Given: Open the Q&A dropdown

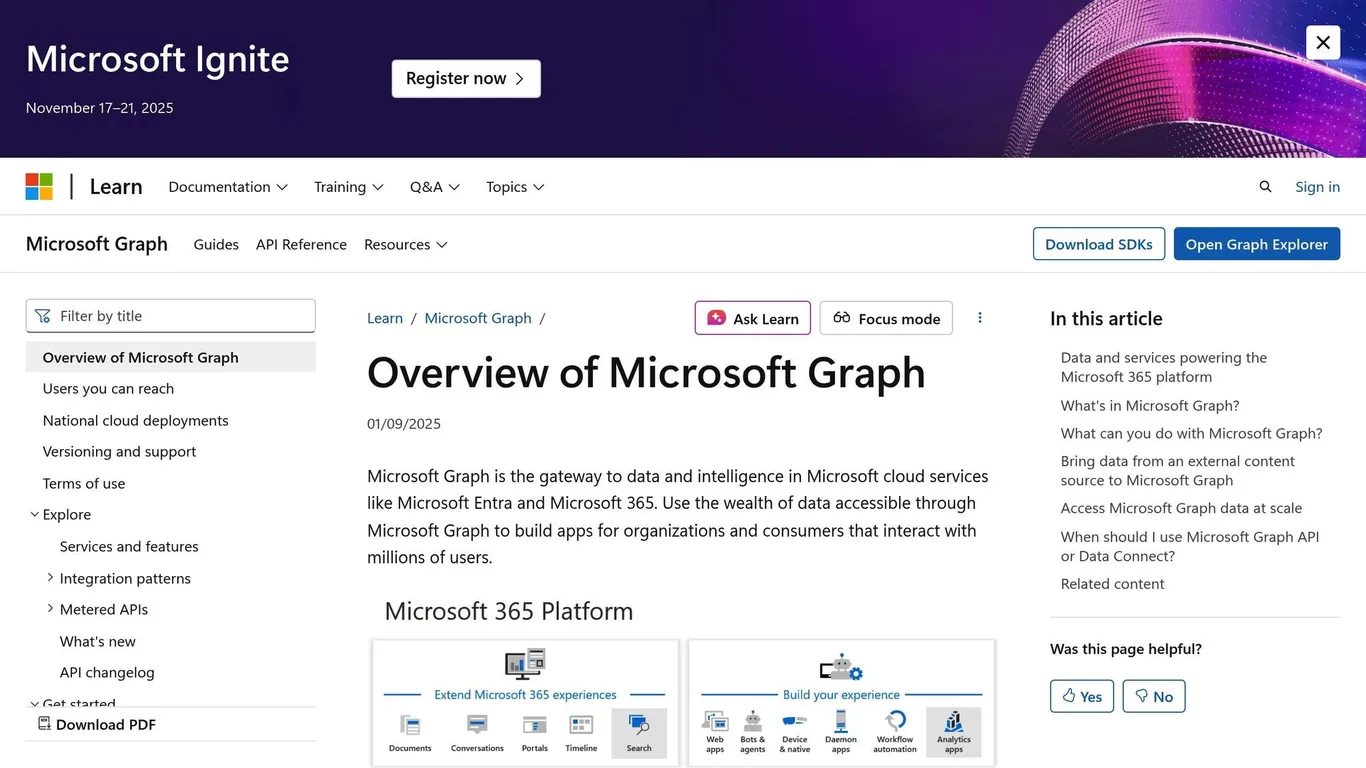Looking at the screenshot, I should pyautogui.click(x=435, y=187).
